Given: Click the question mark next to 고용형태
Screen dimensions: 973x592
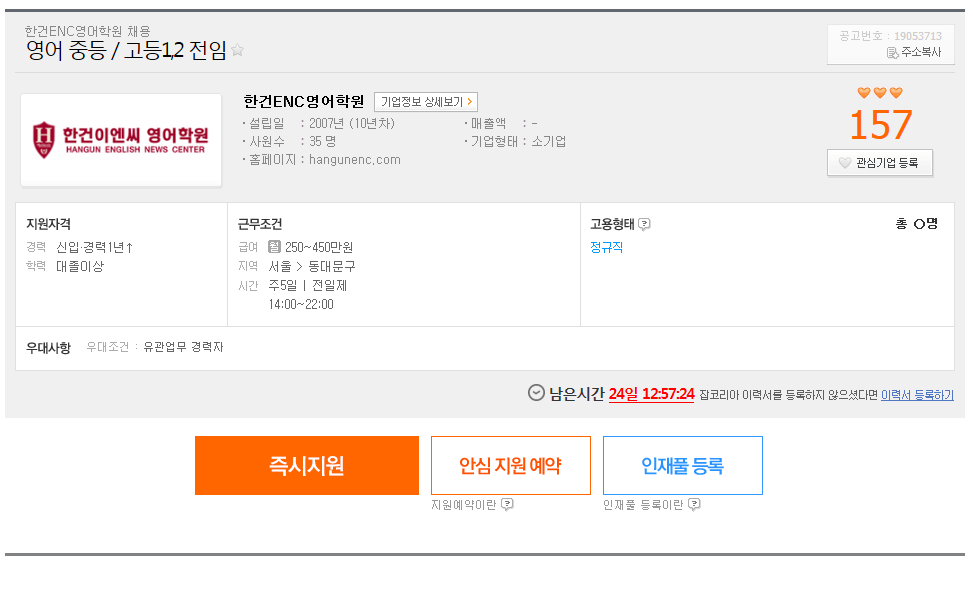Looking at the screenshot, I should point(644,224).
